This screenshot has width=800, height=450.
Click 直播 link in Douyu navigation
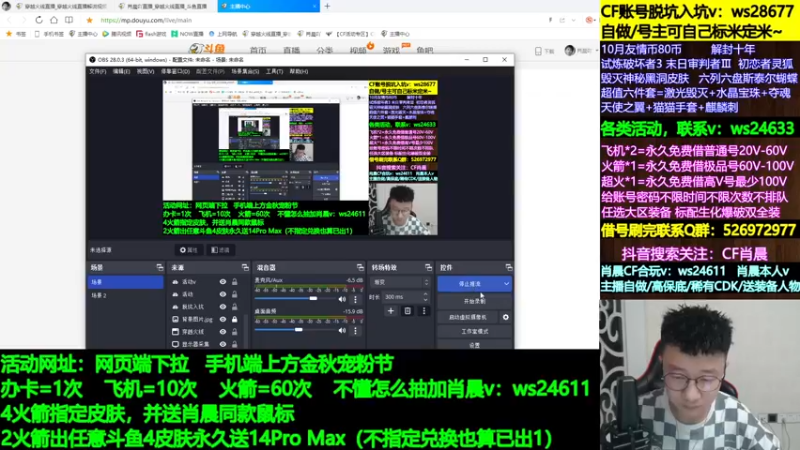tap(291, 50)
